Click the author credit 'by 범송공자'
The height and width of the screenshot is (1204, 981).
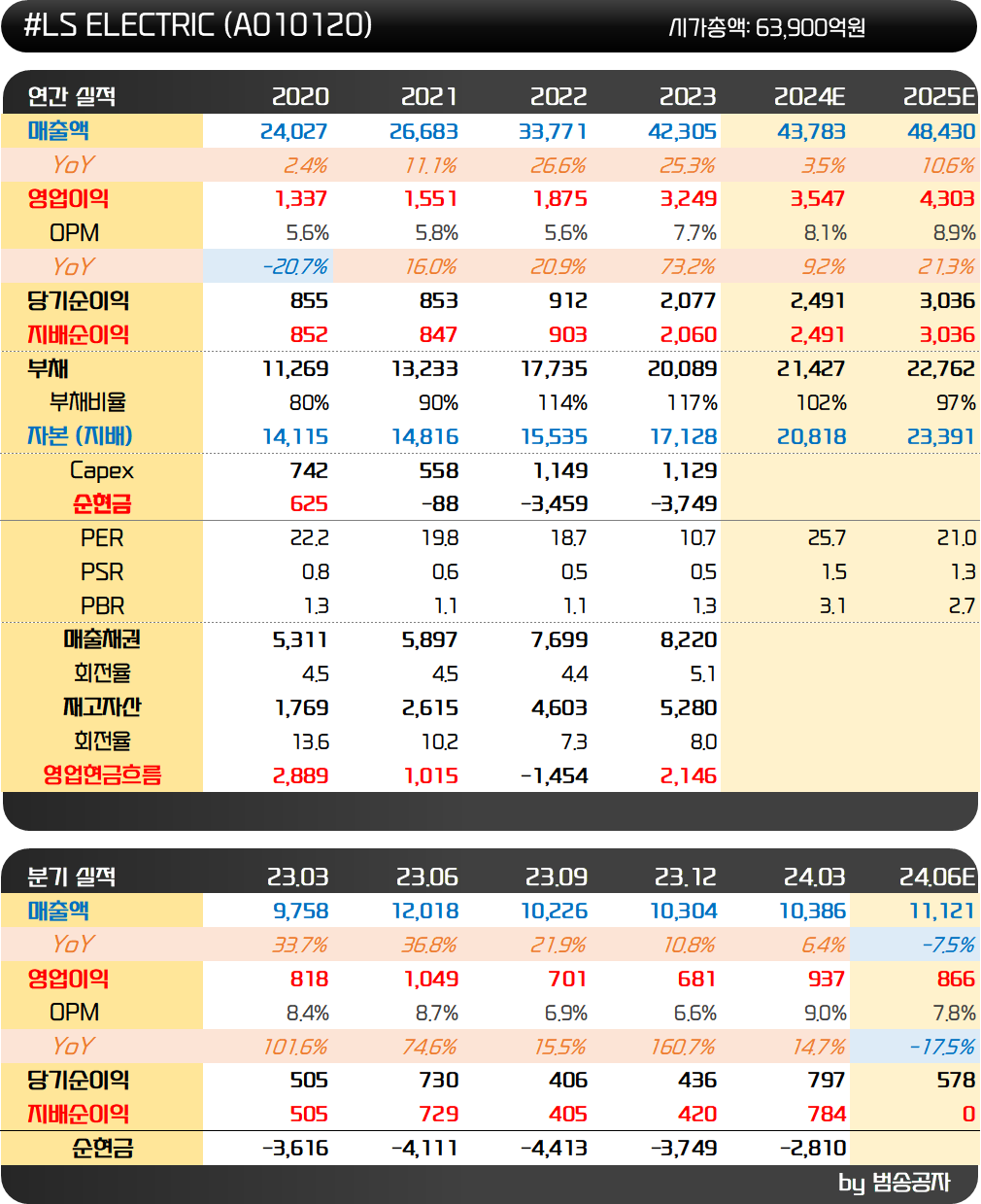pos(894,1183)
